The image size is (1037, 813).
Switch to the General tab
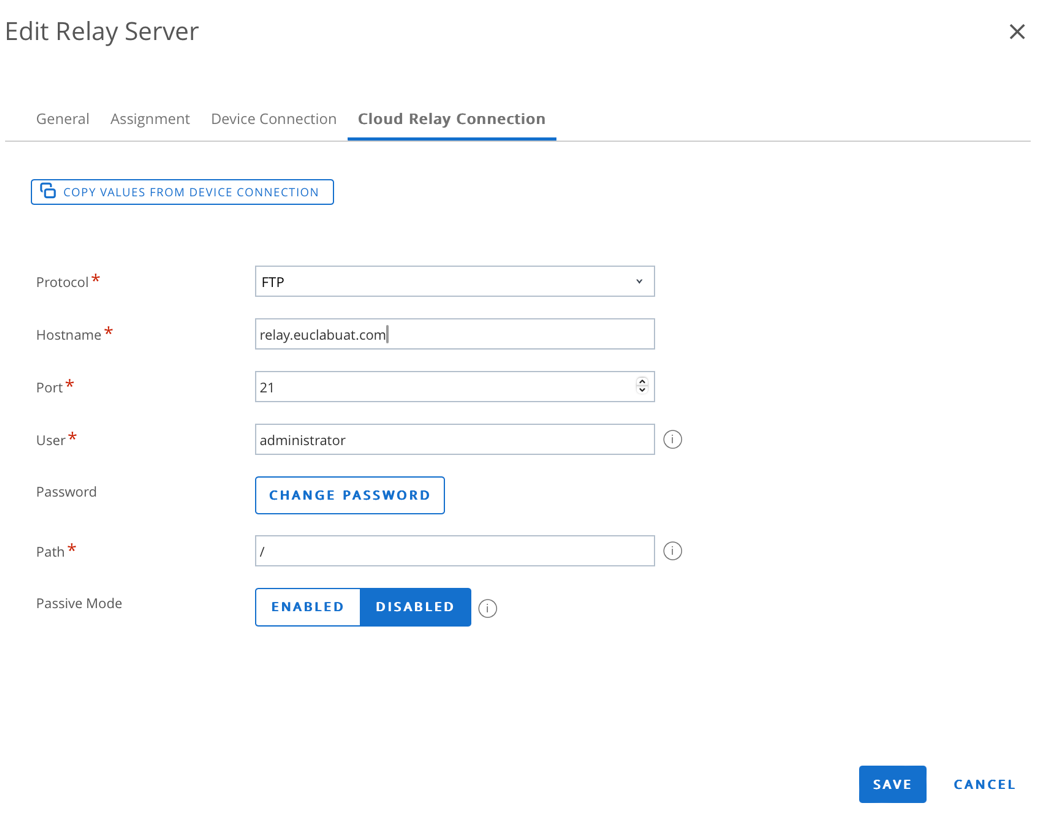click(62, 119)
